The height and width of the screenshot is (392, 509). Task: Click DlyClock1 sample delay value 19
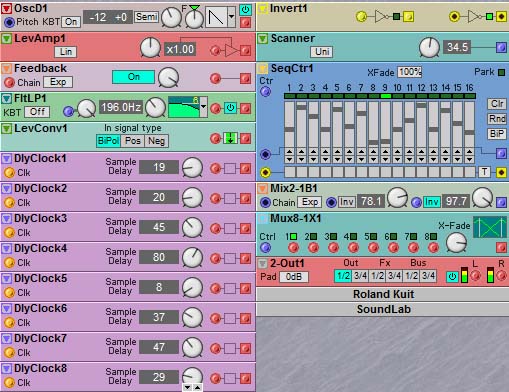[x=159, y=167]
